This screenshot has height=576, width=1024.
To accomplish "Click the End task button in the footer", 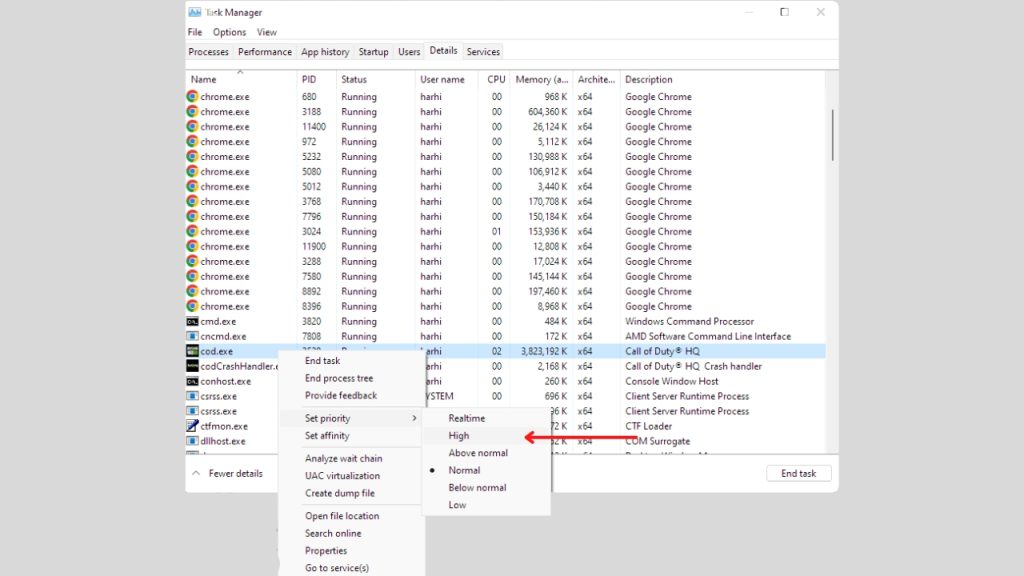I will [x=798, y=473].
